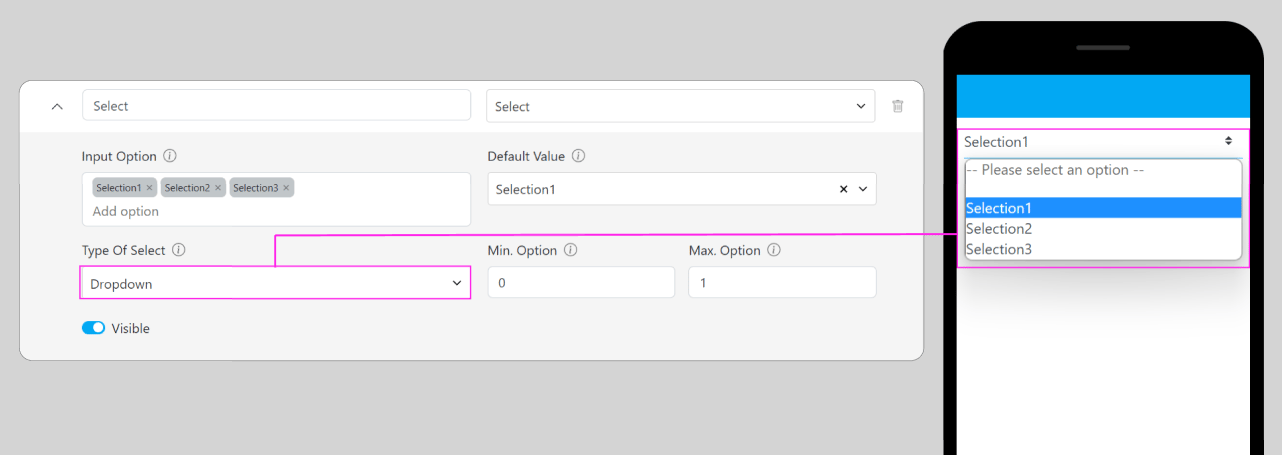Click the Selection1 default value text
The width and height of the screenshot is (1282, 455).
[525, 189]
